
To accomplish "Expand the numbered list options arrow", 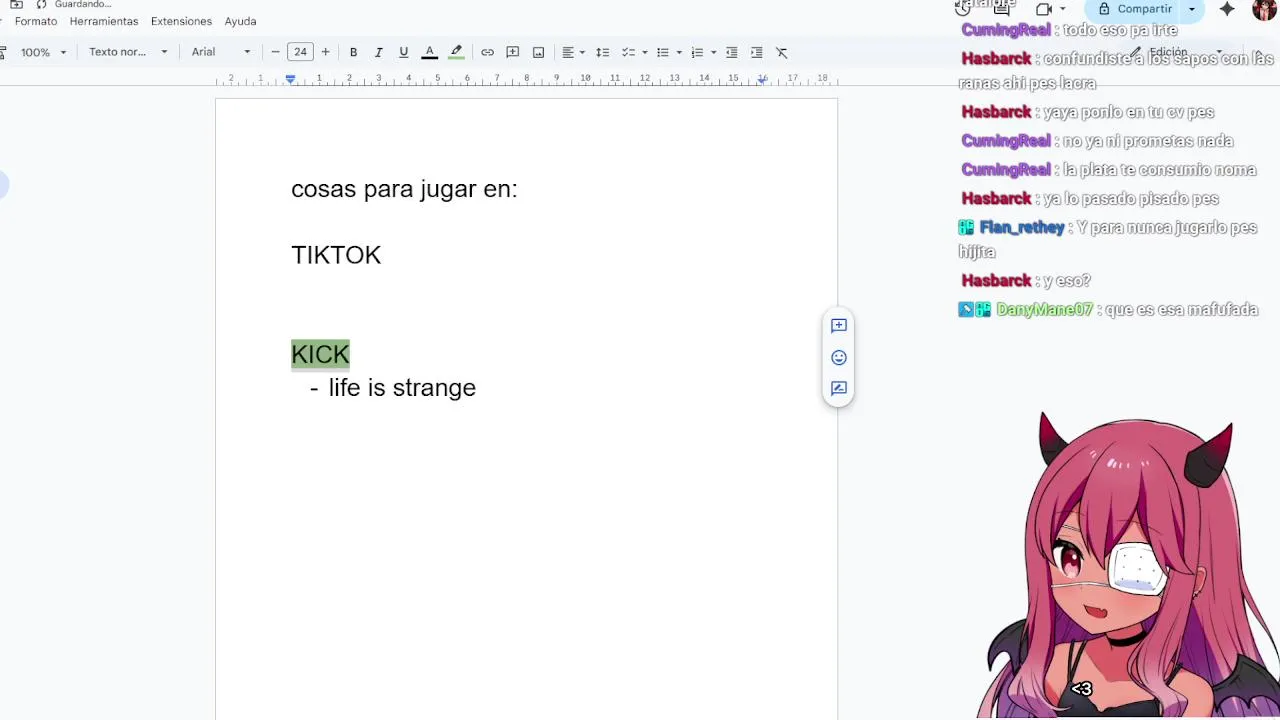I will [x=713, y=52].
